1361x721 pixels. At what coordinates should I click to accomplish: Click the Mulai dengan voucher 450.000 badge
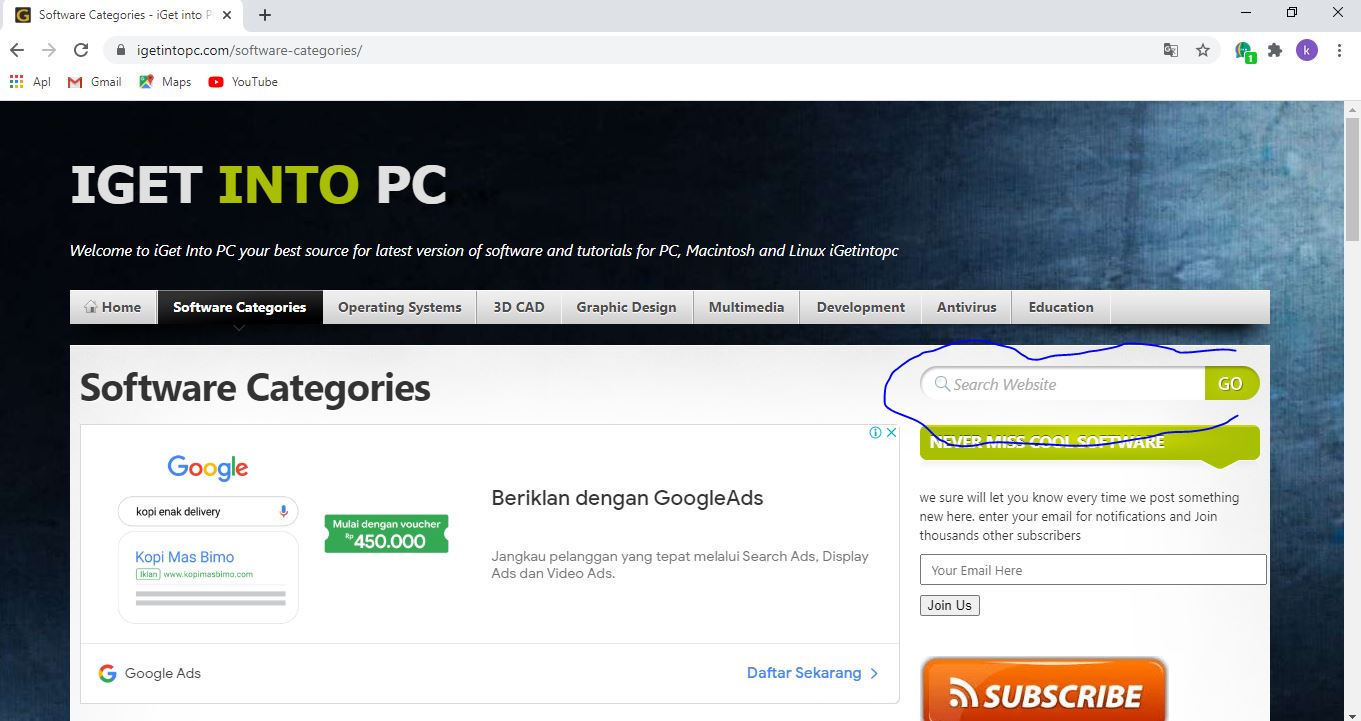[387, 534]
